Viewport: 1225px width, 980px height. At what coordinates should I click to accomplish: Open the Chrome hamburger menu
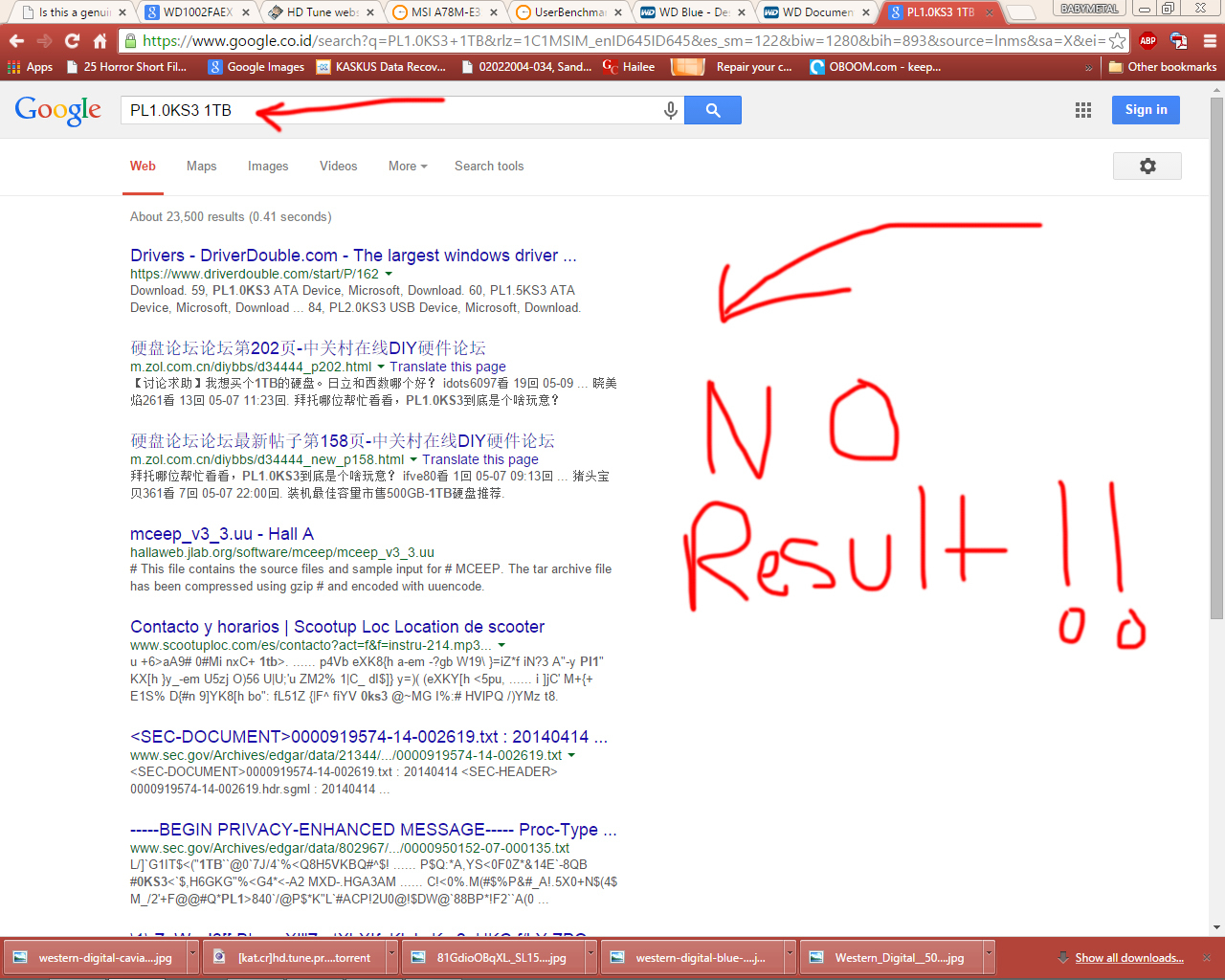tap(1210, 41)
